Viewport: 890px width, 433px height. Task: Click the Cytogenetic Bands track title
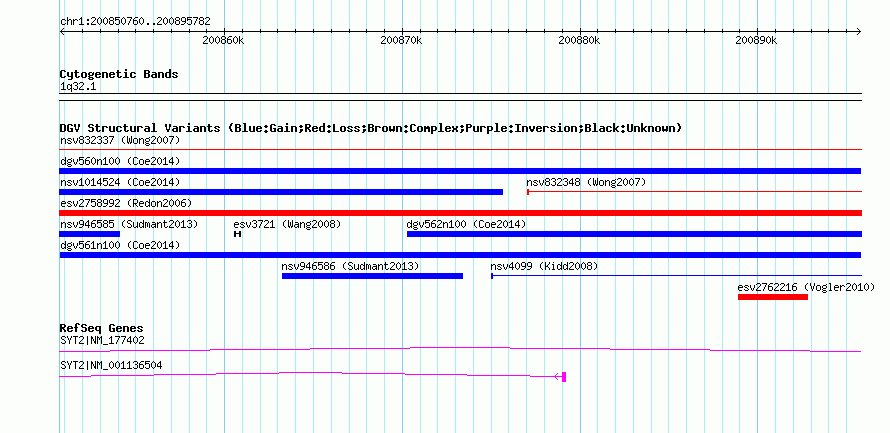coord(119,74)
